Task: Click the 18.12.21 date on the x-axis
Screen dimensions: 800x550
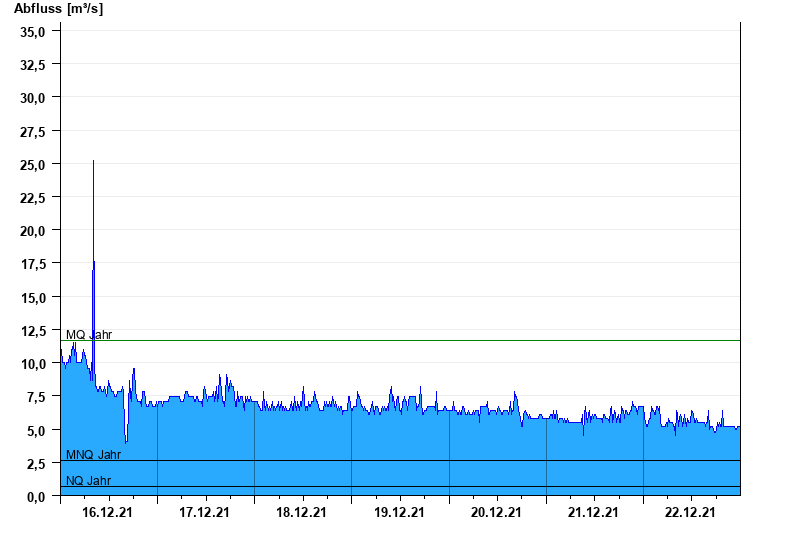Action: click(302, 512)
